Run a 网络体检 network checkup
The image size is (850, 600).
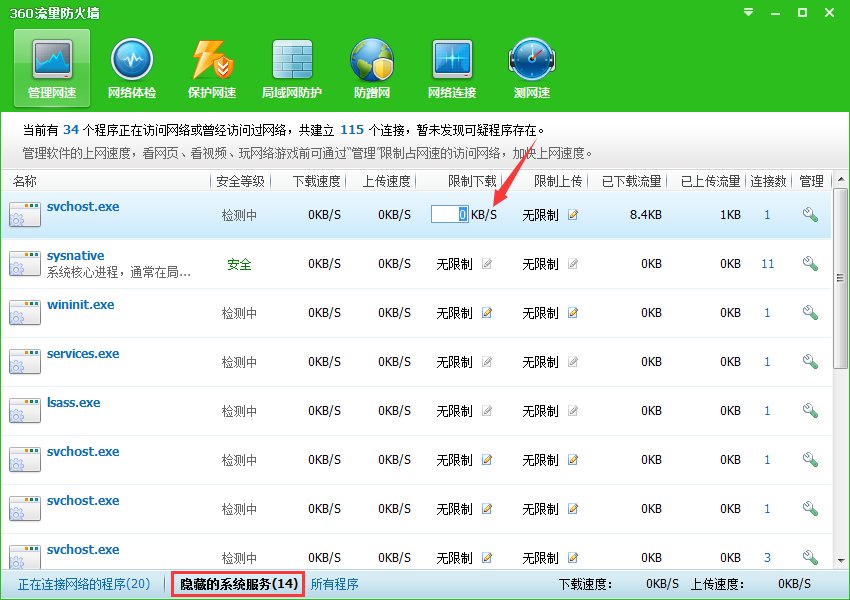click(131, 67)
